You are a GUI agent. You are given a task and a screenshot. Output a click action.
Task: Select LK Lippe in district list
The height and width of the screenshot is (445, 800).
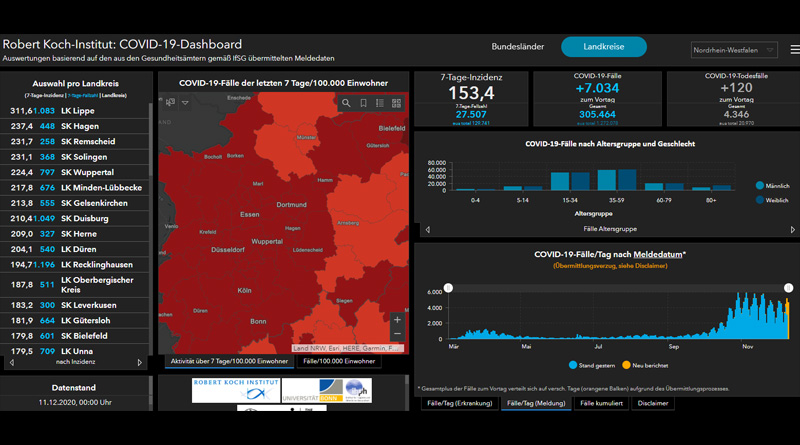(74, 111)
